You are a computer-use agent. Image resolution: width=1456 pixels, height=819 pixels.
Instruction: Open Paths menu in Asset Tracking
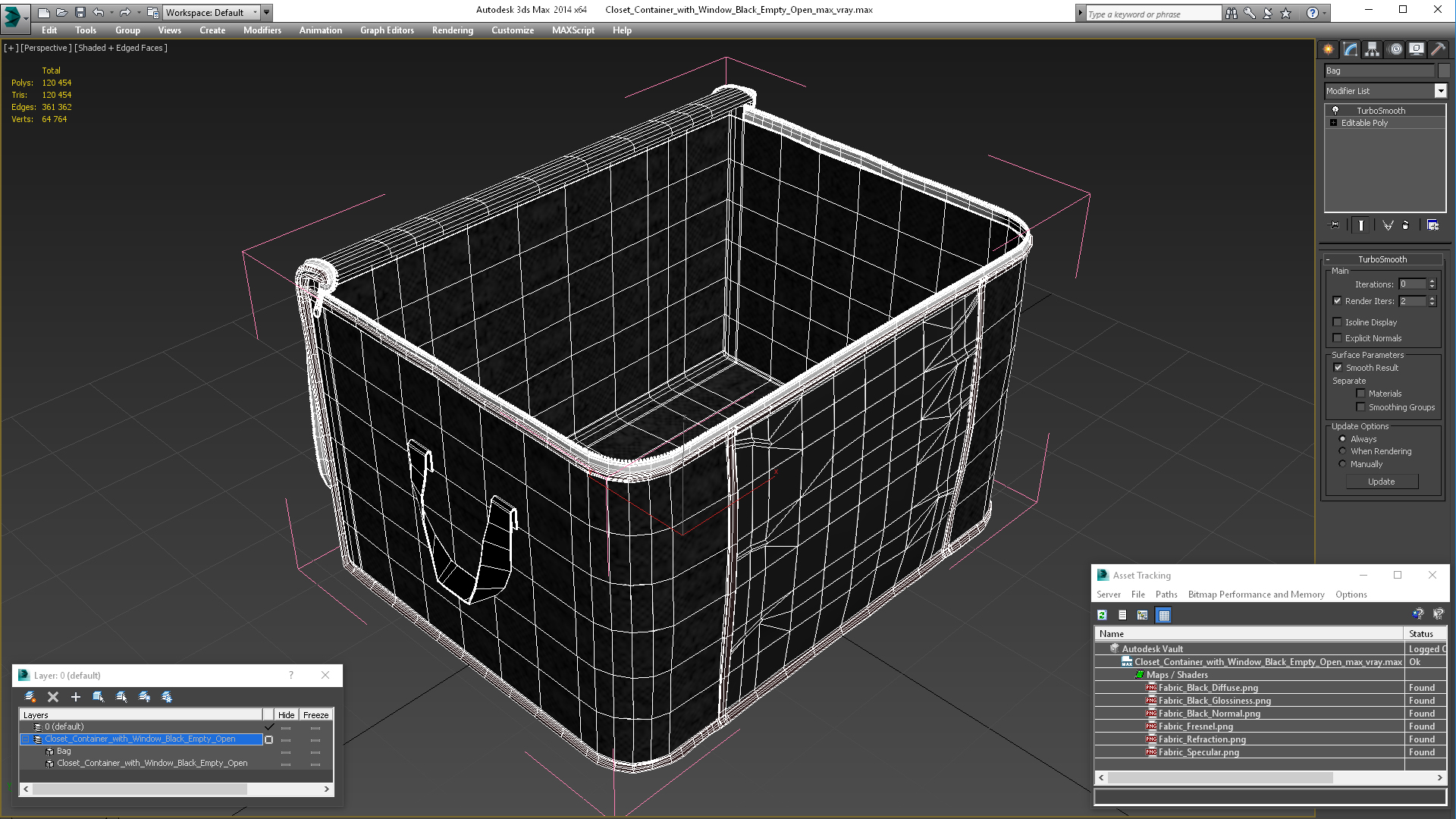pos(1166,595)
